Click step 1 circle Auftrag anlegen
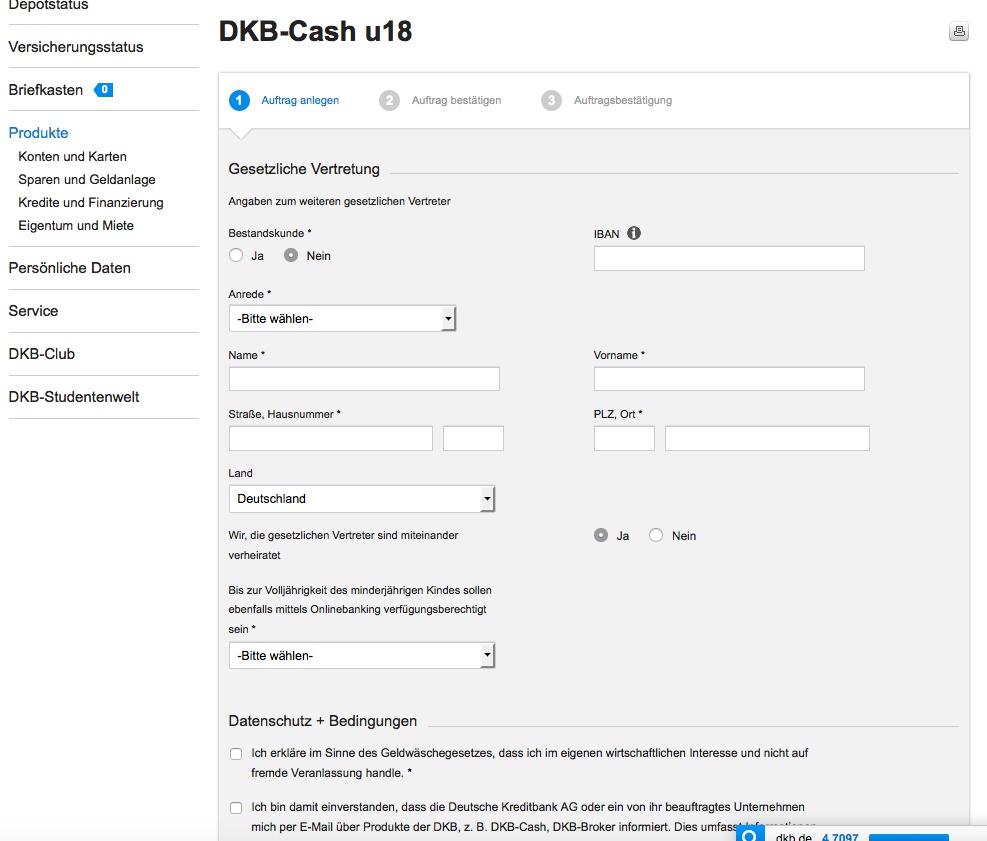 coord(239,100)
